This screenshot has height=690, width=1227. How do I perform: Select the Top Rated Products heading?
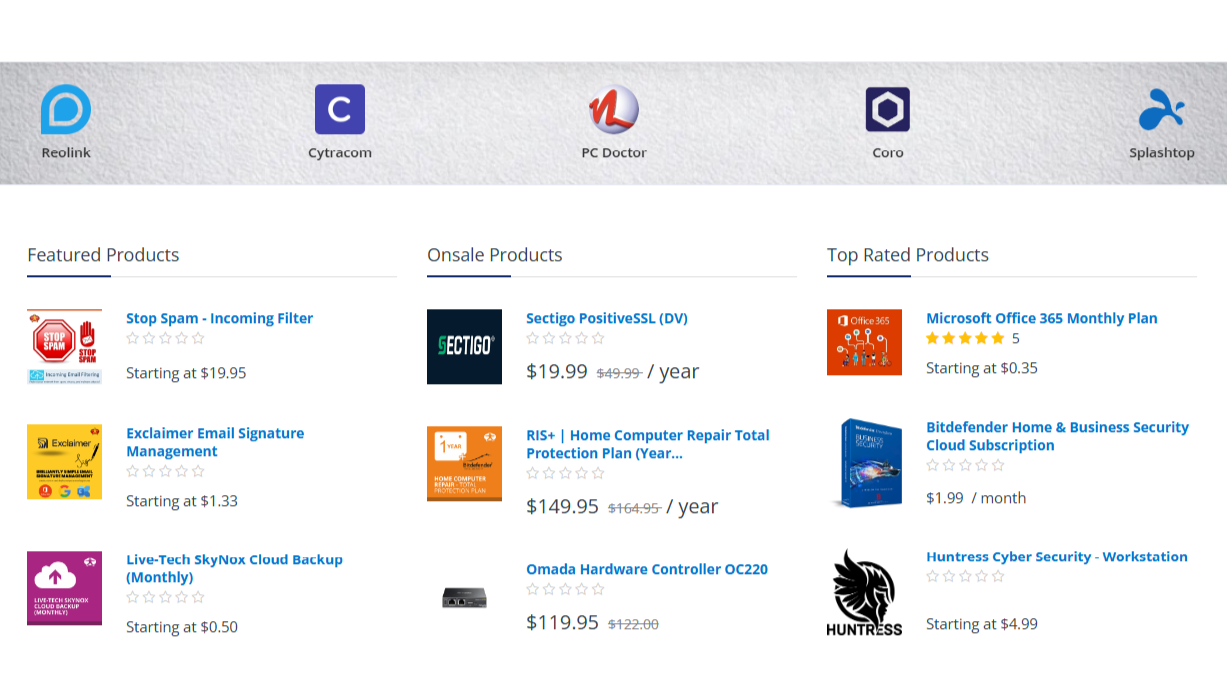coord(908,255)
